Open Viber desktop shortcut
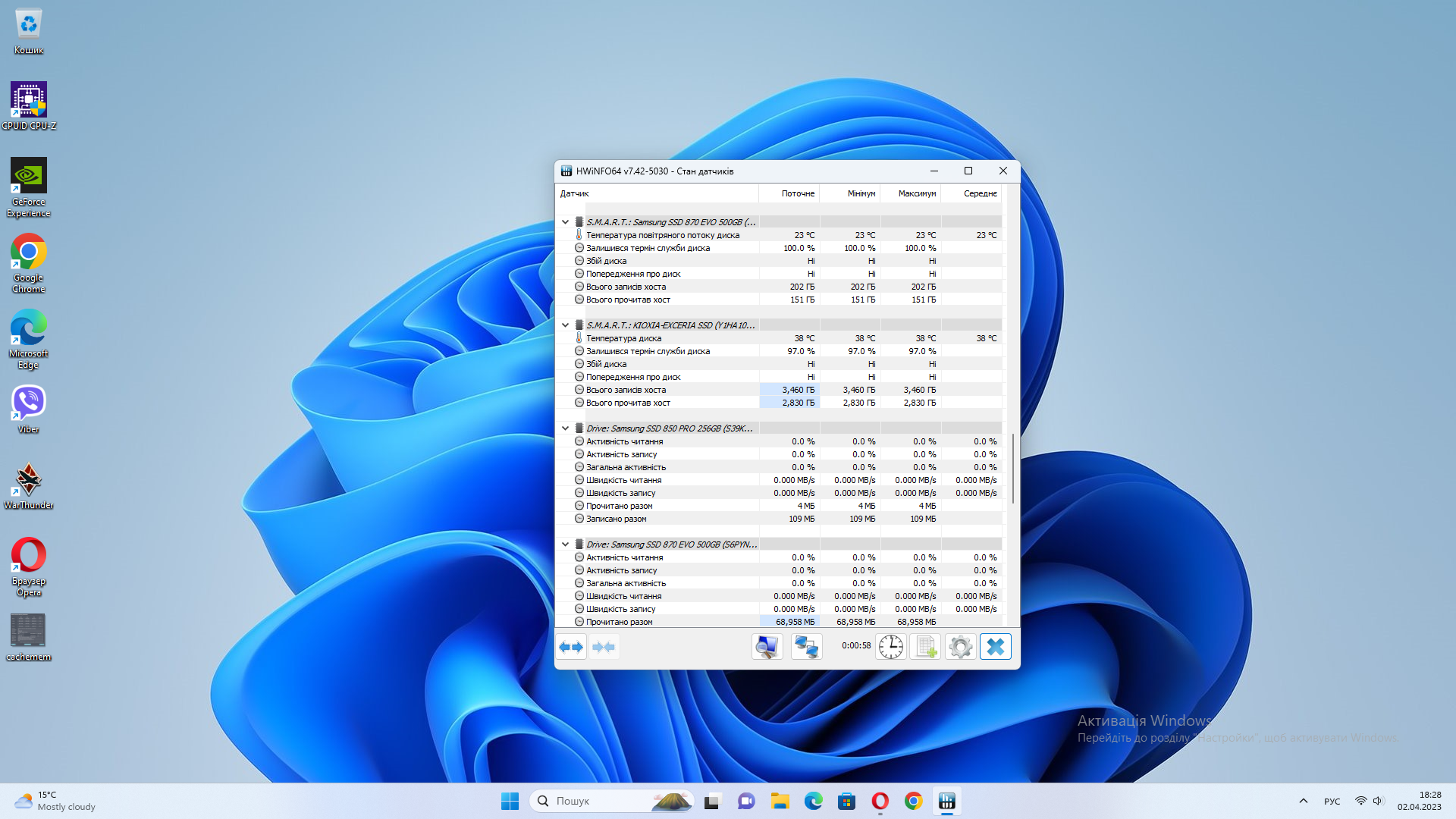 (29, 409)
